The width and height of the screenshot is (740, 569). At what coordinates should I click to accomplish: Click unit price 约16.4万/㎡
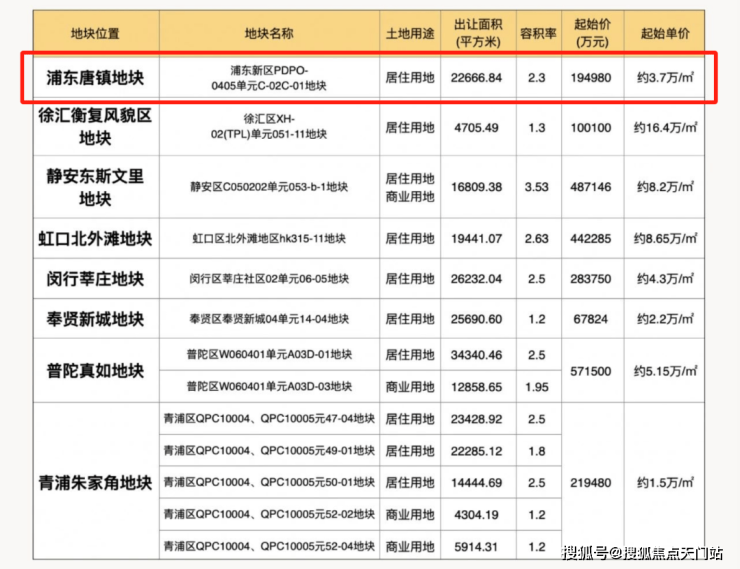665,127
